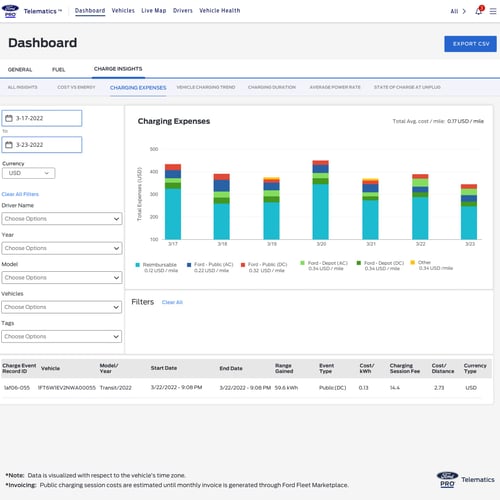500x500 pixels.
Task: Click the Cost/kWh column header
Action: 367,368
